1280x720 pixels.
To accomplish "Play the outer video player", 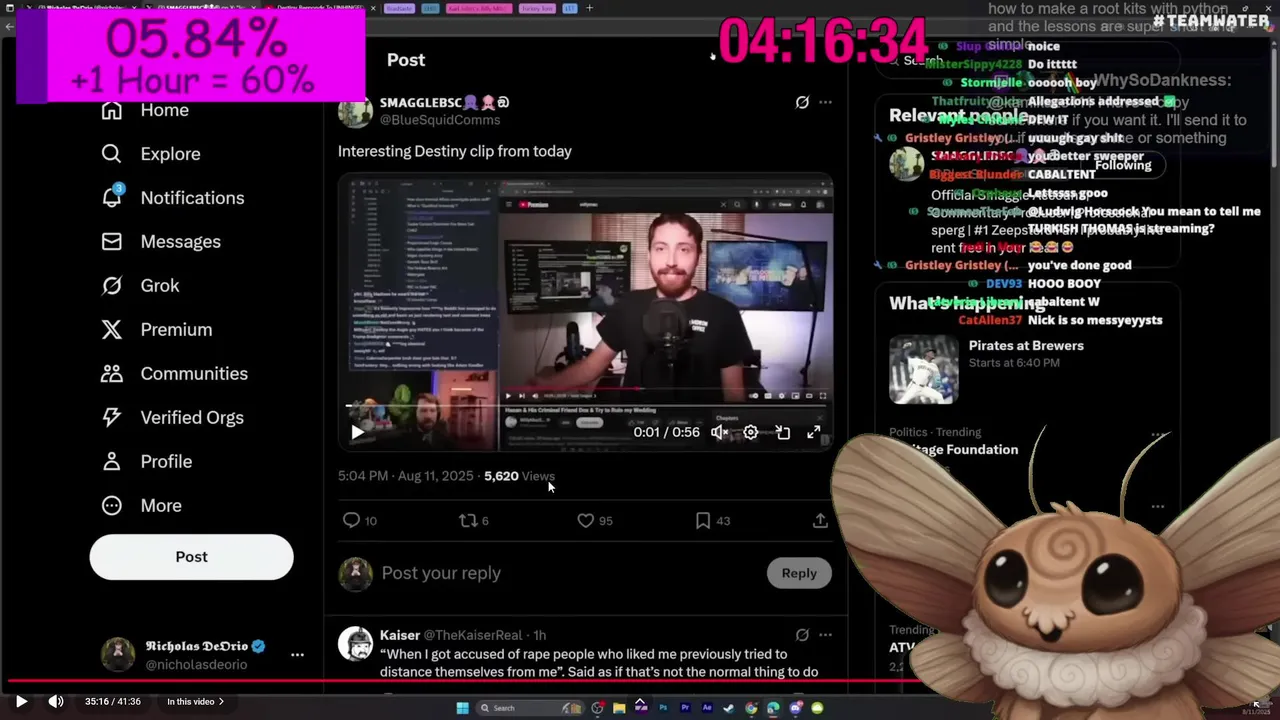I will coord(20,701).
